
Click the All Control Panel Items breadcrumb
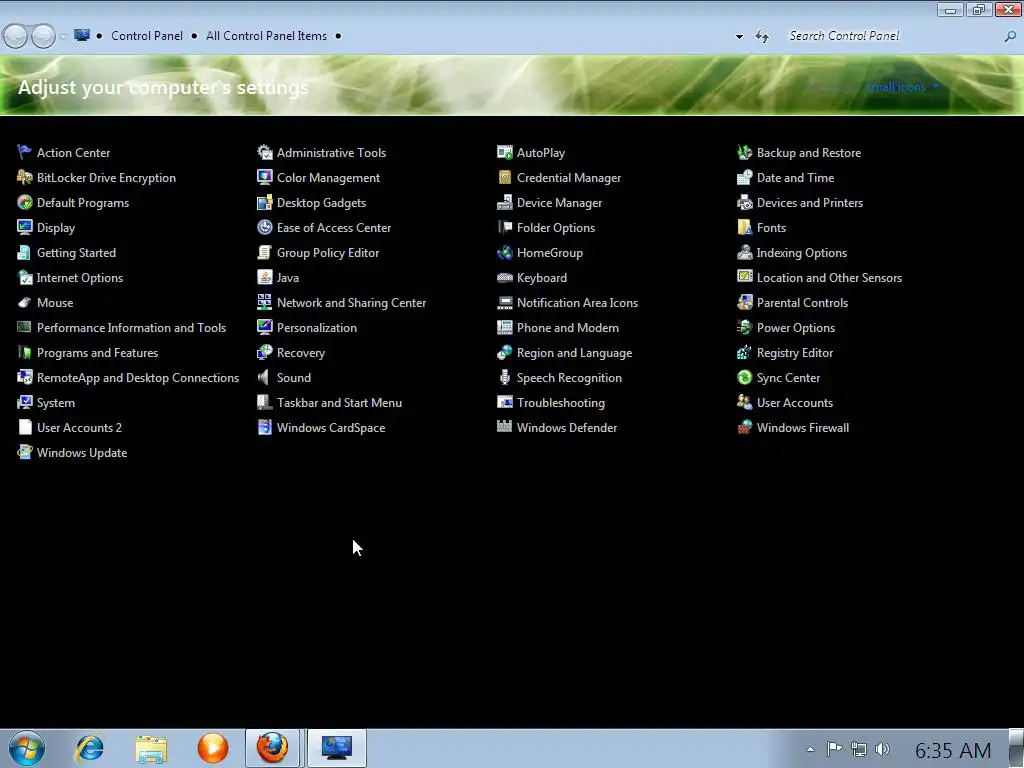(266, 36)
